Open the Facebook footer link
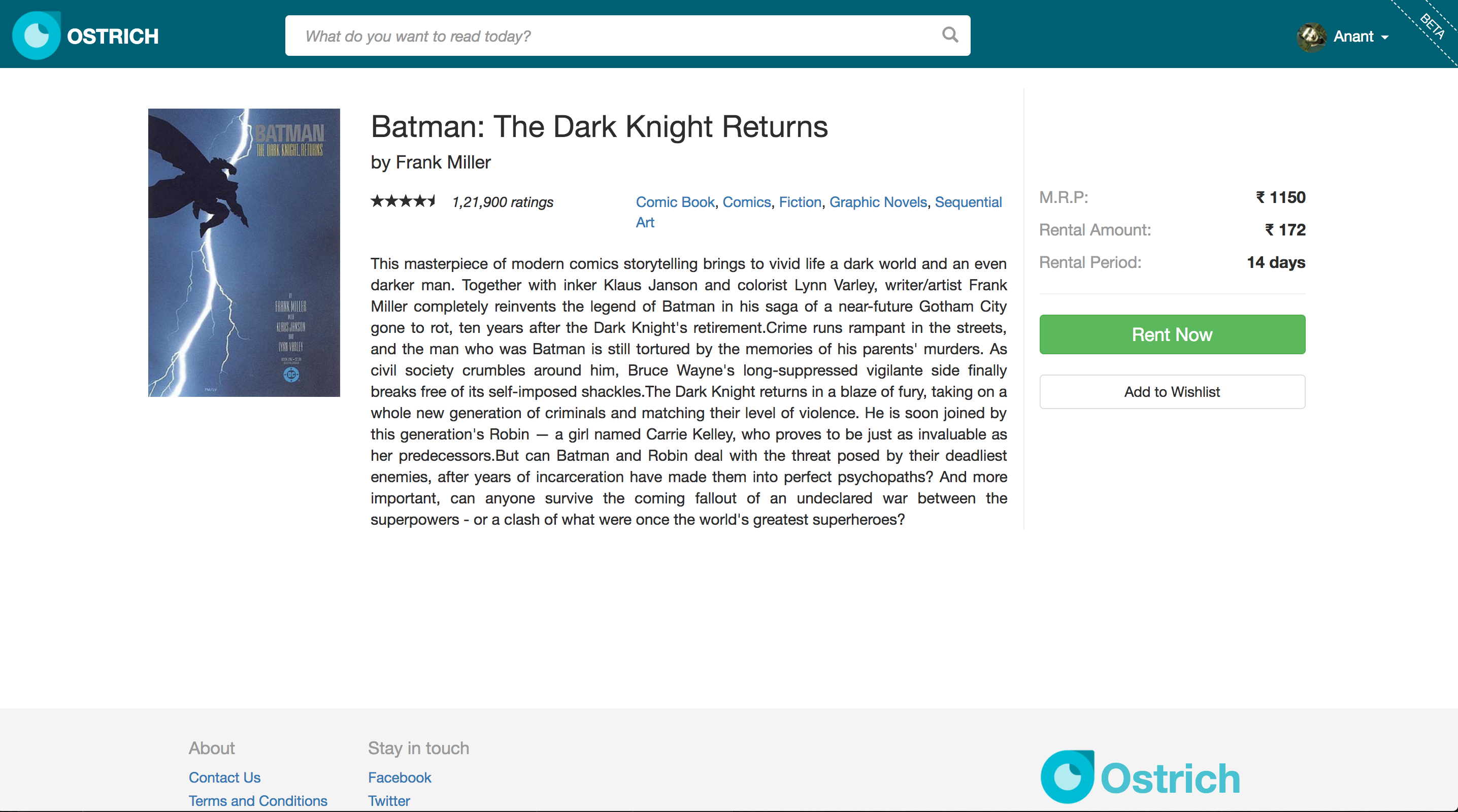The width and height of the screenshot is (1458, 812). tap(400, 777)
